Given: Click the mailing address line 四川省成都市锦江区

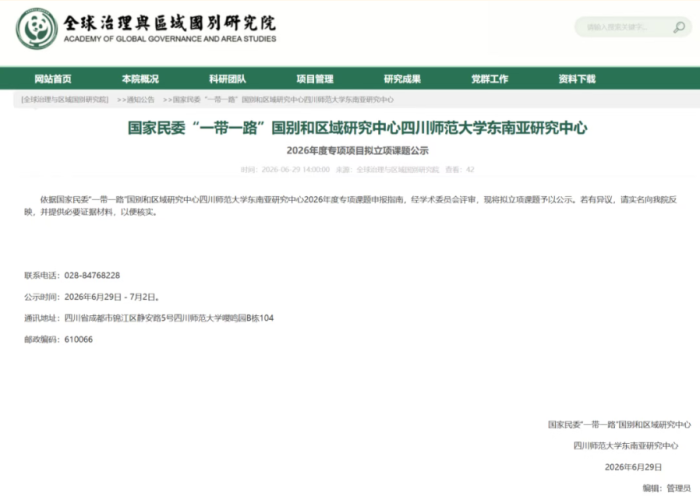Looking at the screenshot, I should pos(169,318).
